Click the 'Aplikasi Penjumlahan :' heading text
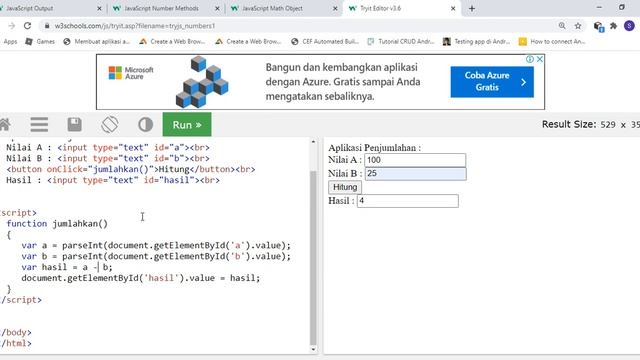The width and height of the screenshot is (640, 360). coord(374,148)
